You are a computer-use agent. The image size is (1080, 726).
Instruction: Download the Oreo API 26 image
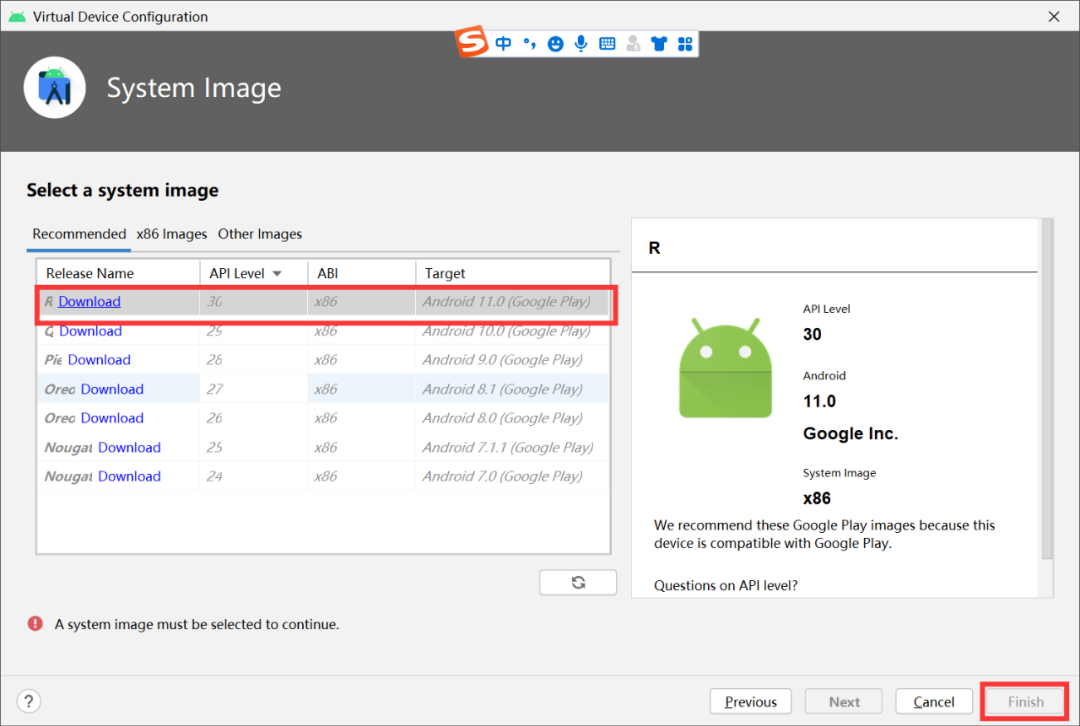[x=112, y=418]
